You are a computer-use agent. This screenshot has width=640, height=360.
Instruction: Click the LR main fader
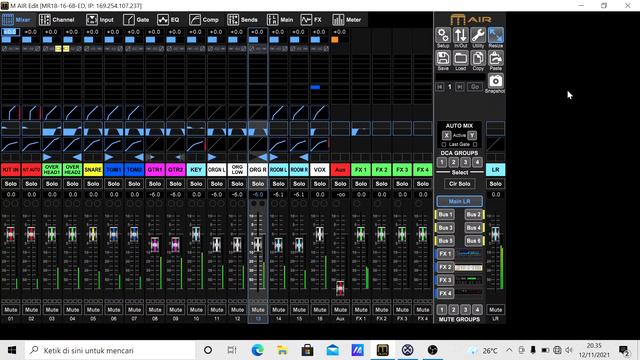[x=495, y=234]
